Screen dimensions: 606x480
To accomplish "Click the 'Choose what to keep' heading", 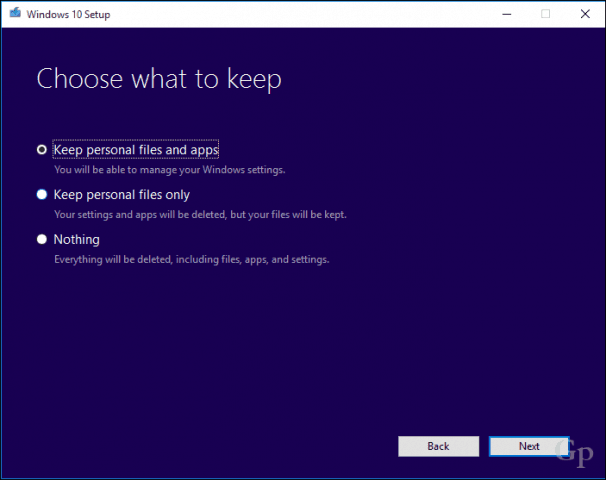I will click(159, 79).
